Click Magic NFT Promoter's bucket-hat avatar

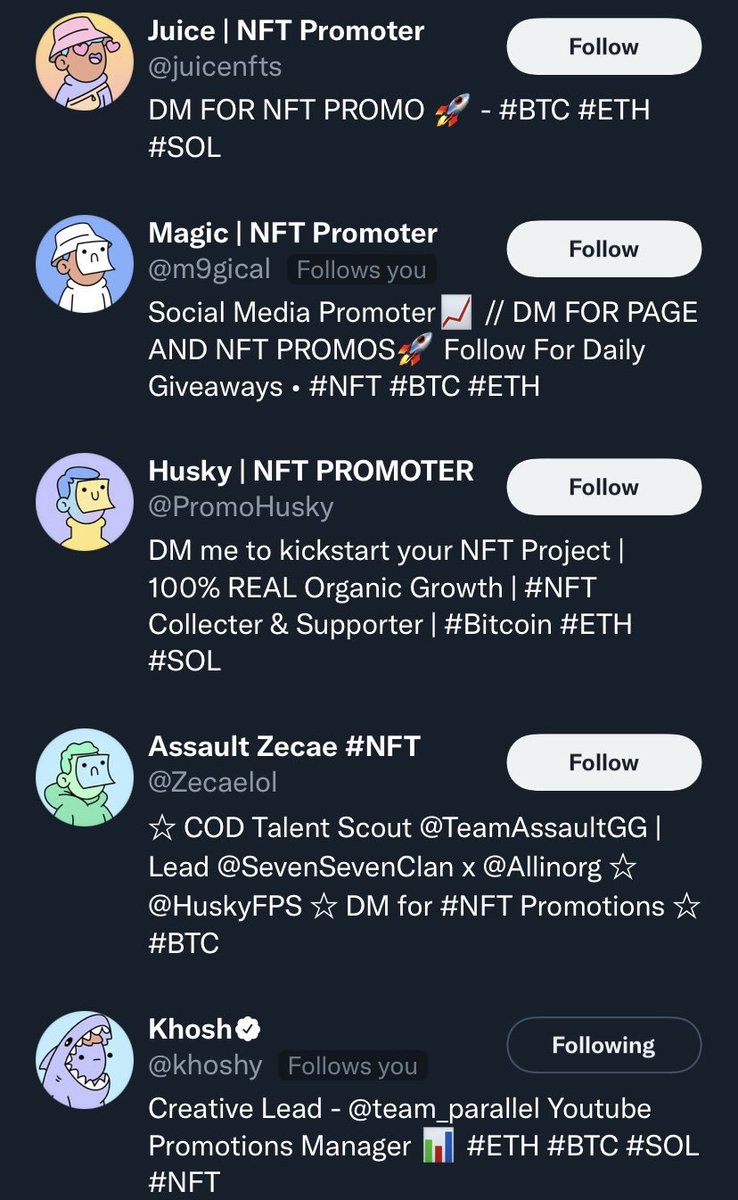(x=84, y=264)
